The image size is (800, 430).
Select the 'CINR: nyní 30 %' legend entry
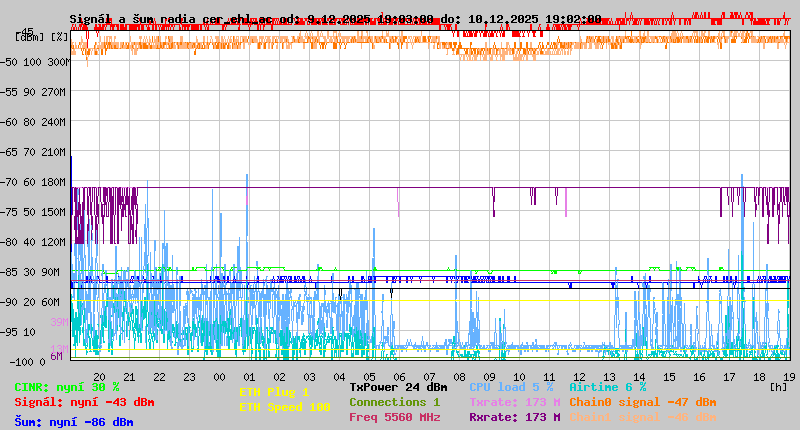point(67,388)
